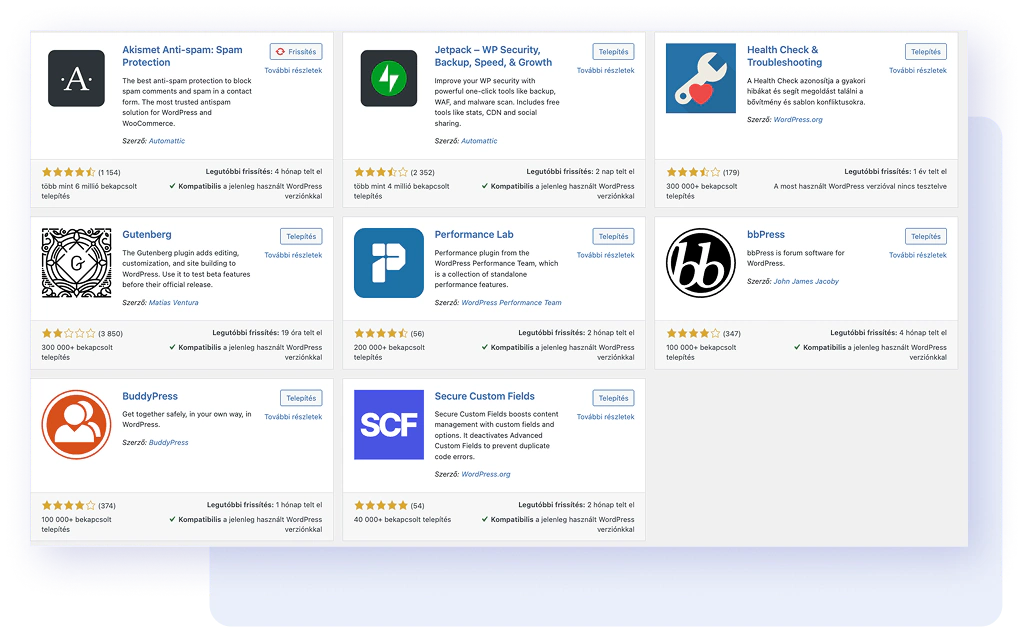Click the WordPress Performance Team author link
This screenshot has height=636, width=1024.
[511, 302]
